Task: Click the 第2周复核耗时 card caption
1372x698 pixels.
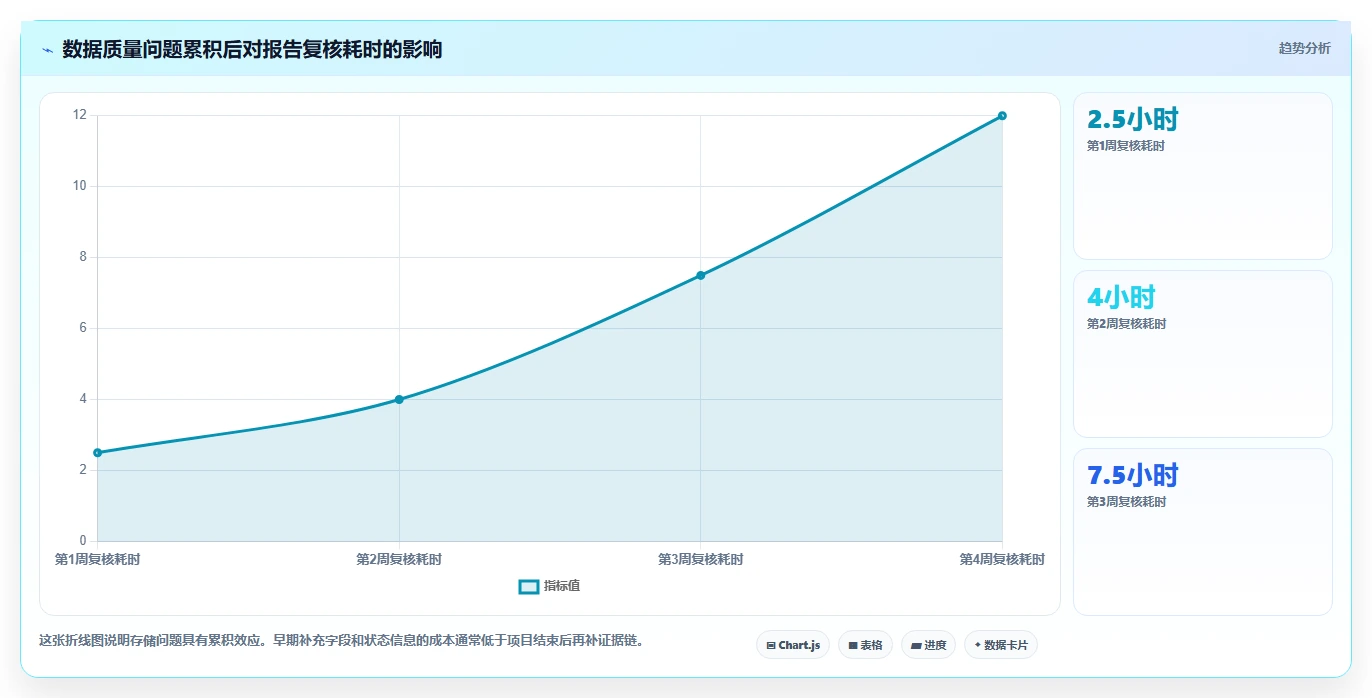Action: tap(1126, 324)
